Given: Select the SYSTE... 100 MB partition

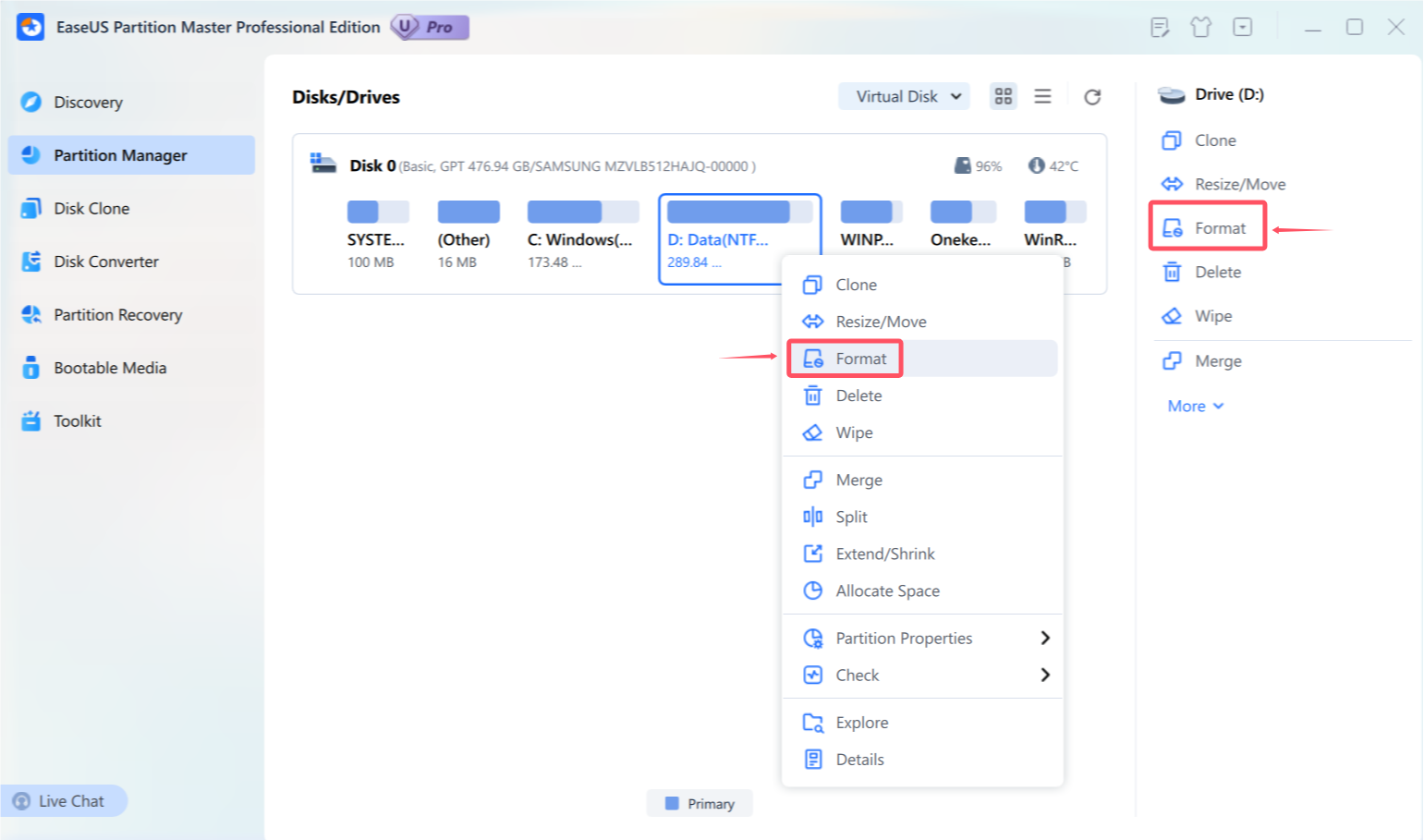Looking at the screenshot, I should (377, 236).
